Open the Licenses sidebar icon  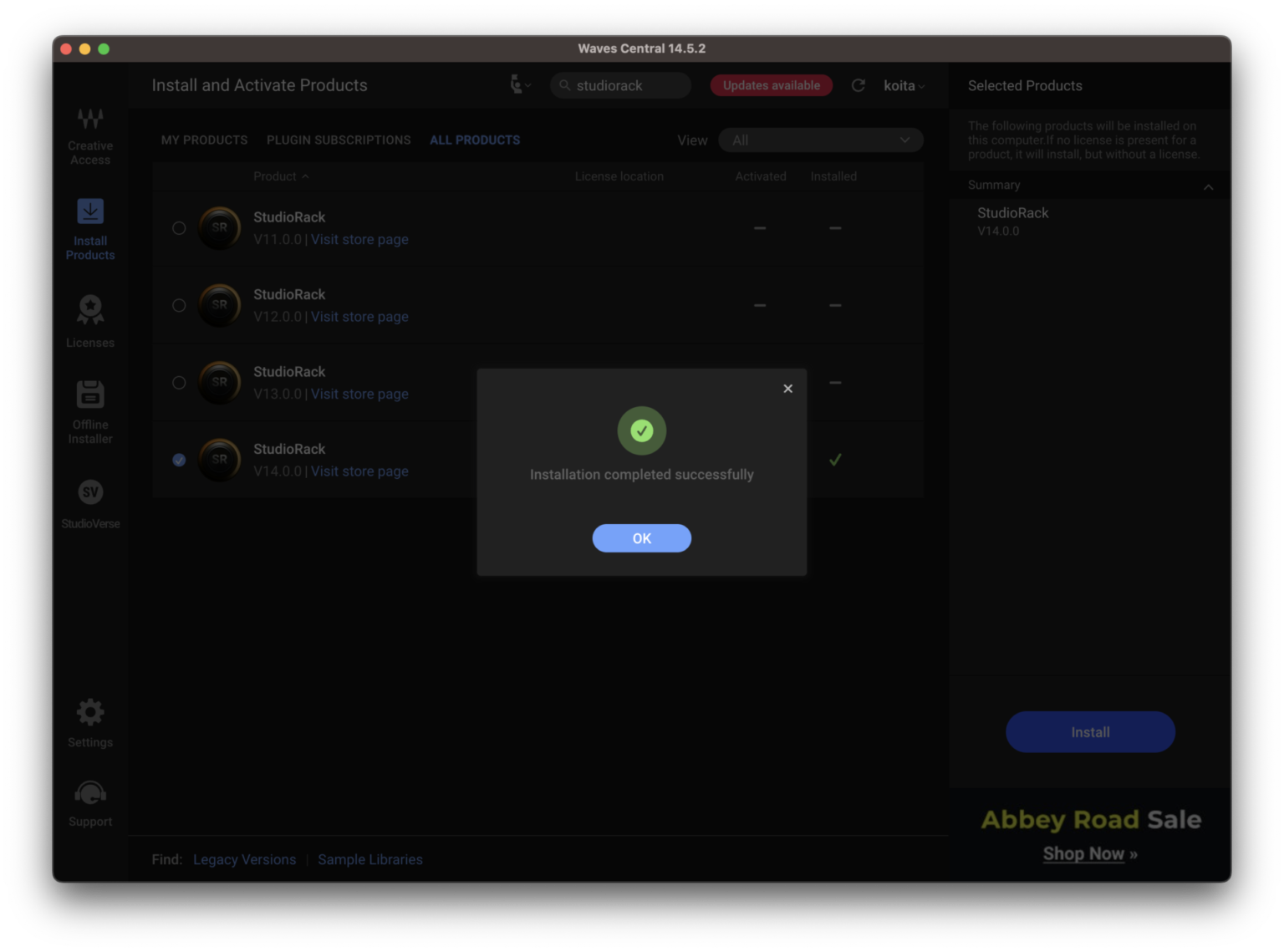pos(90,310)
